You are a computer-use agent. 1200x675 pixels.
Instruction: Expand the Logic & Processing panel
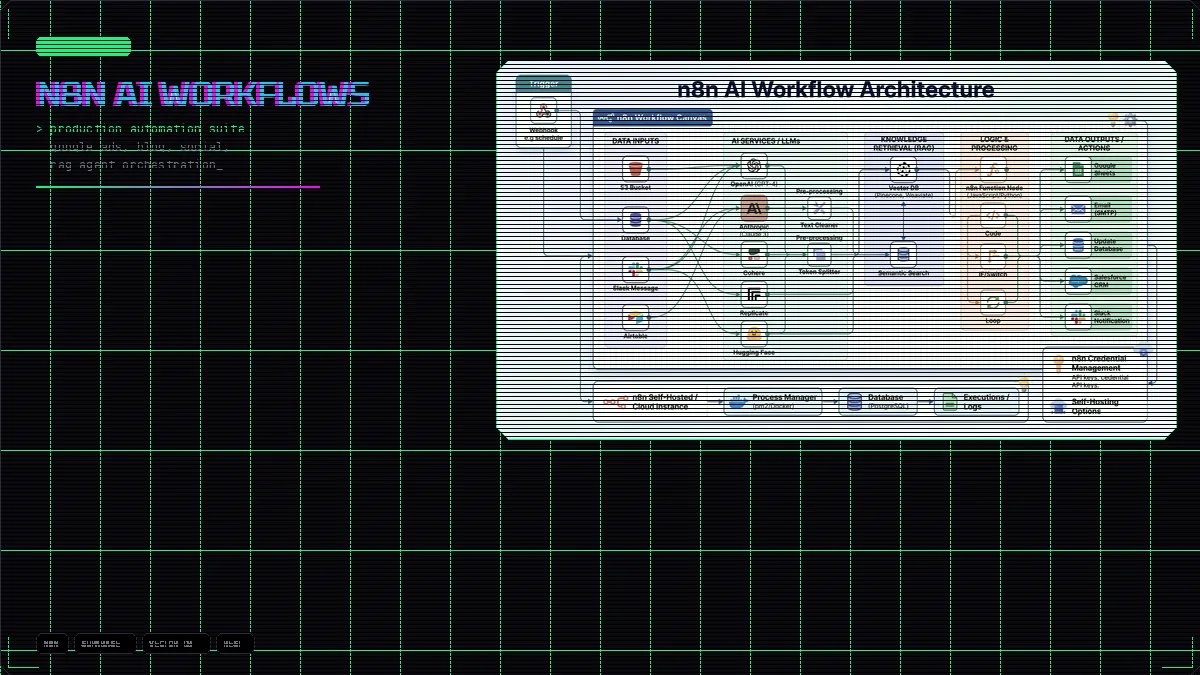[993, 144]
